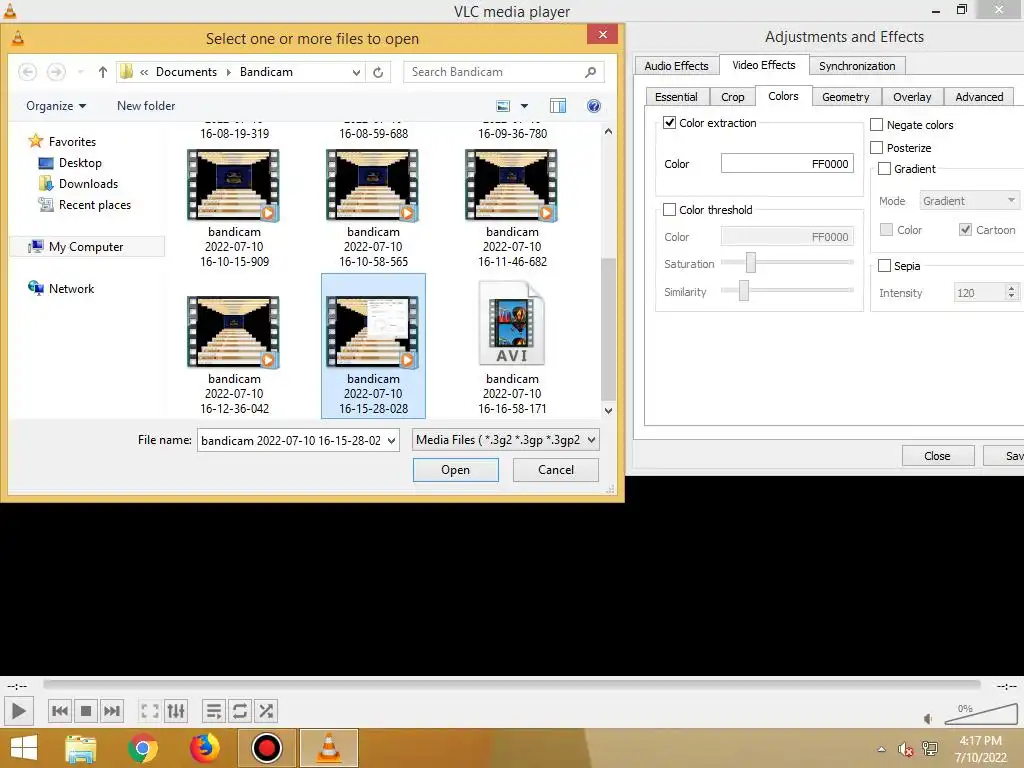The image size is (1024, 768).
Task: Toggle random shuffle icon
Action: (266, 711)
